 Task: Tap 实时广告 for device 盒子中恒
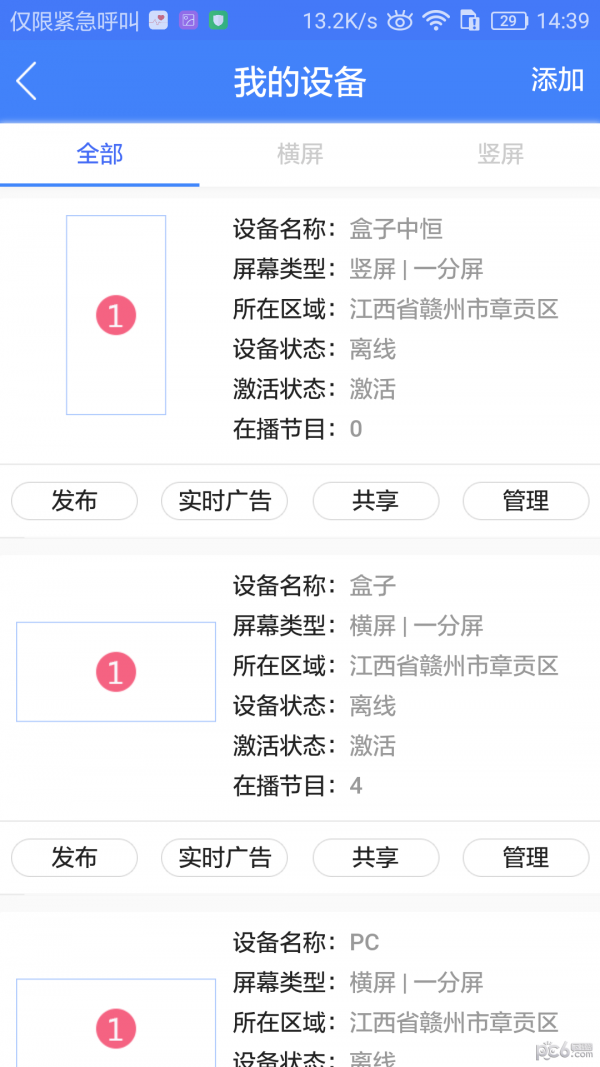[224, 501]
